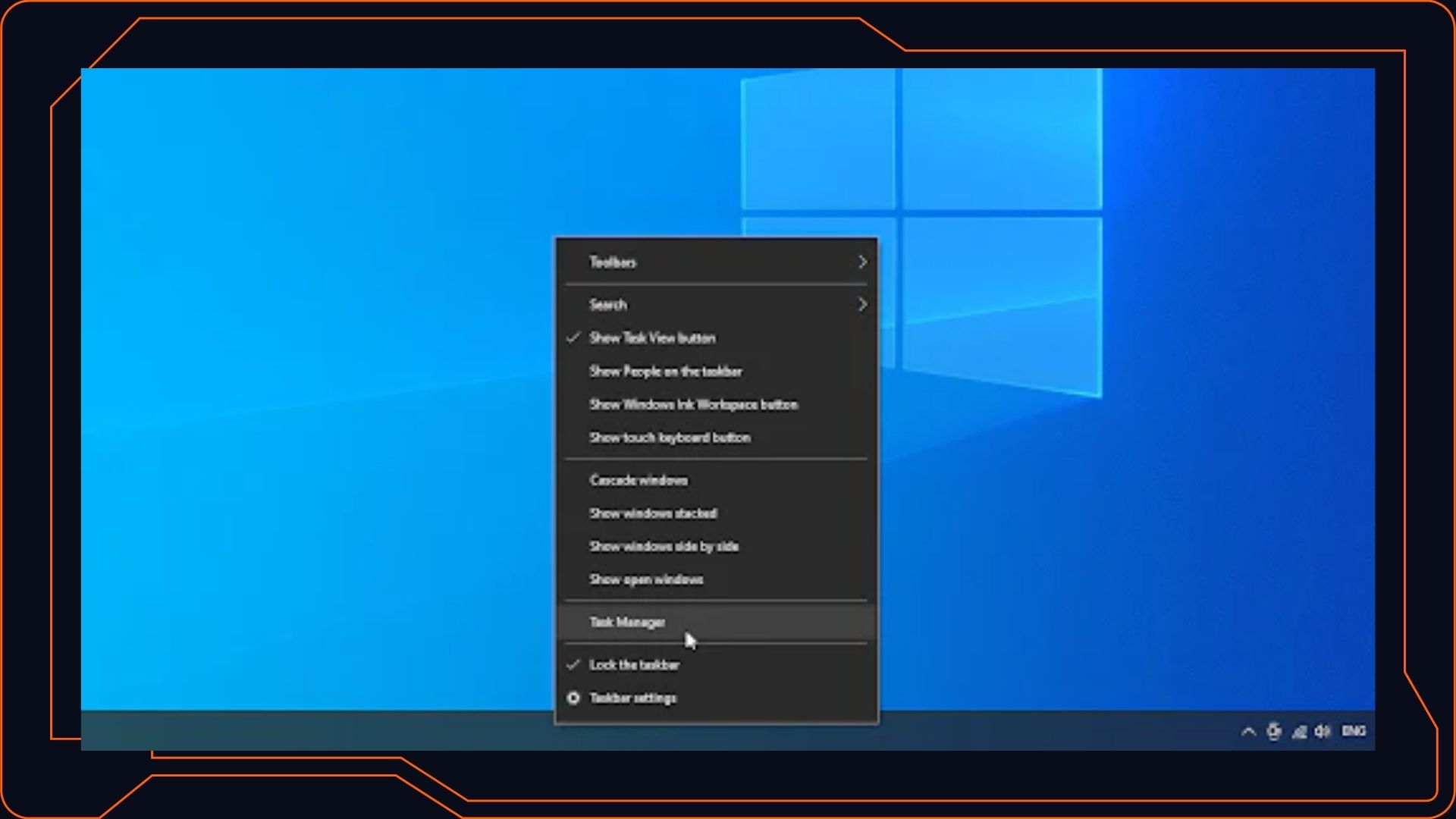This screenshot has height=819, width=1456.
Task: Toggle Show Task View button checkmark
Action: pos(574,337)
